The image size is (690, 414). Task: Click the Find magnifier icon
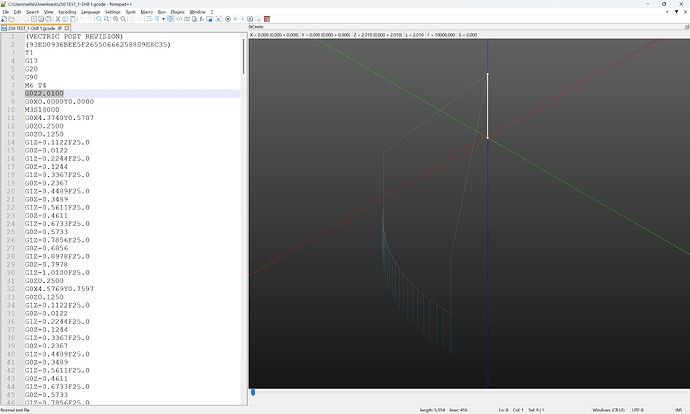[99, 19]
